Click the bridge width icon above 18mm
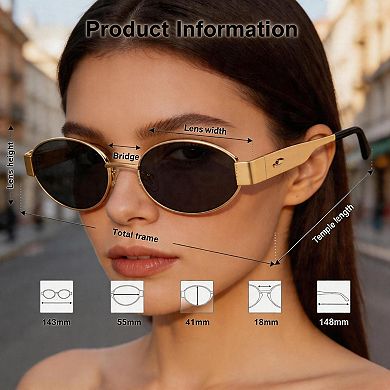This screenshot has height=390, width=390. click(x=265, y=297)
